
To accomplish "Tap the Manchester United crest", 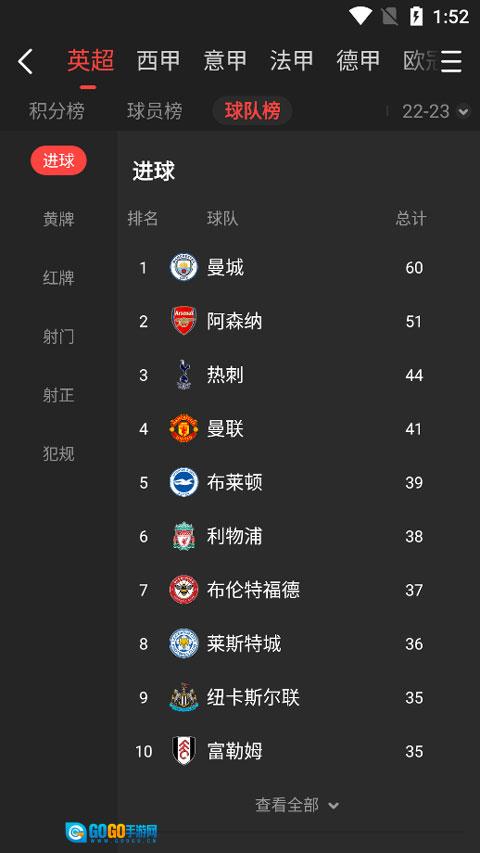I will coord(183,429).
